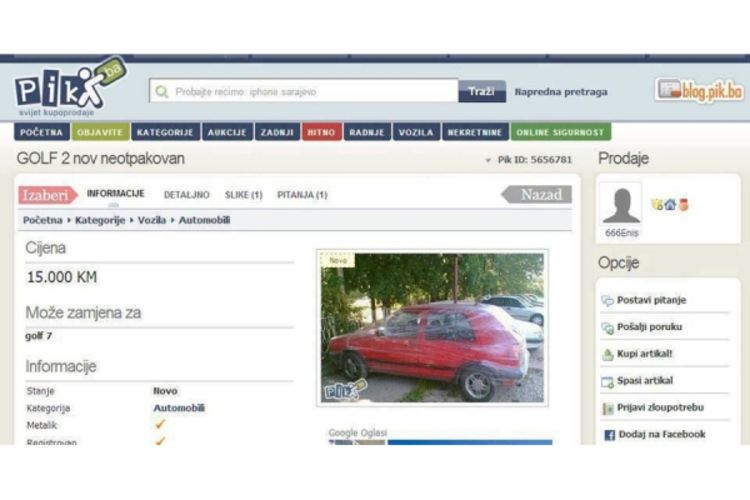Click the golf 7 exchange text
This screenshot has width=750, height=500.
tap(39, 336)
